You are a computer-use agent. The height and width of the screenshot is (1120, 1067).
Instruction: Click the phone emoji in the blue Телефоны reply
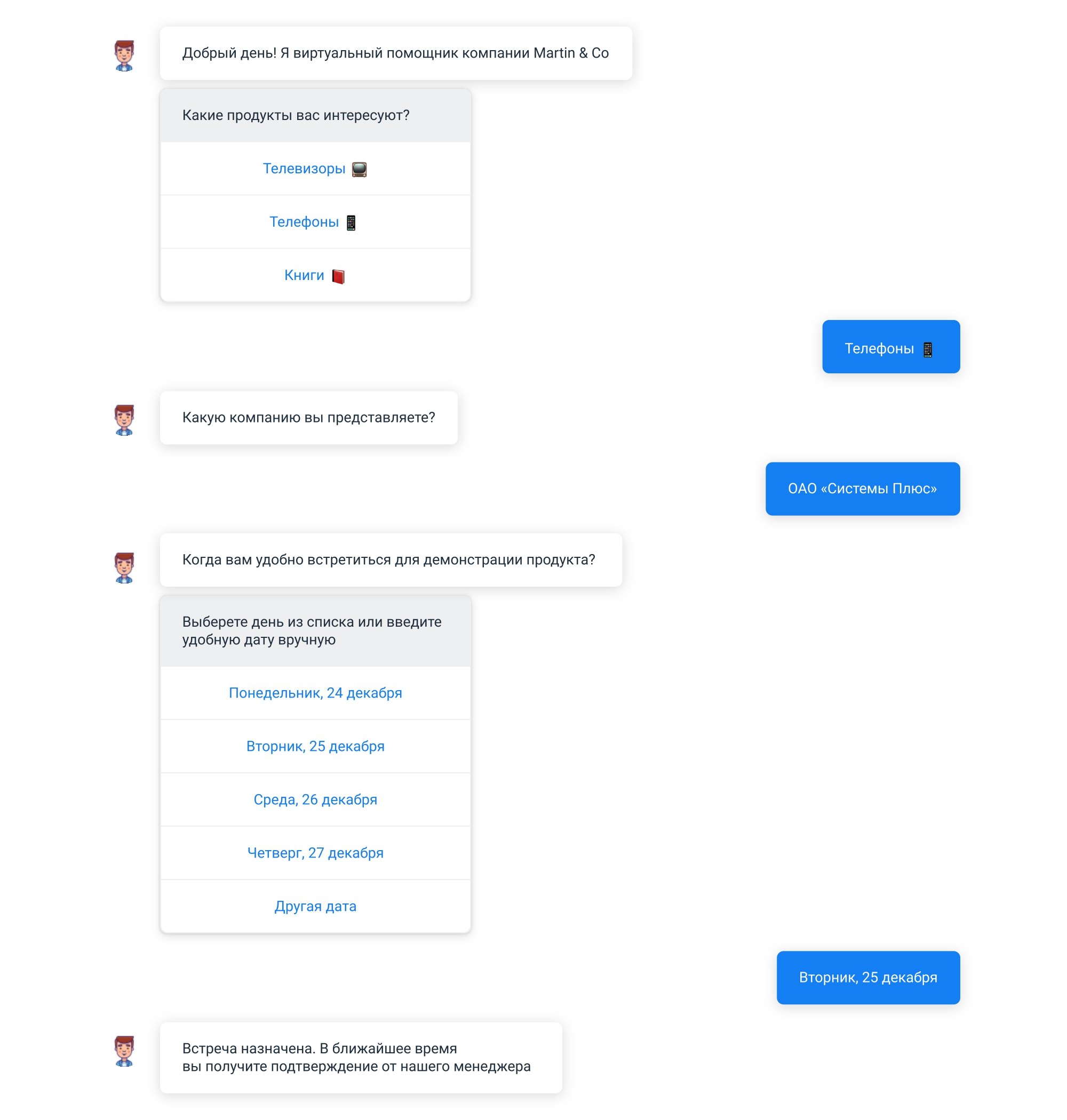928,350
